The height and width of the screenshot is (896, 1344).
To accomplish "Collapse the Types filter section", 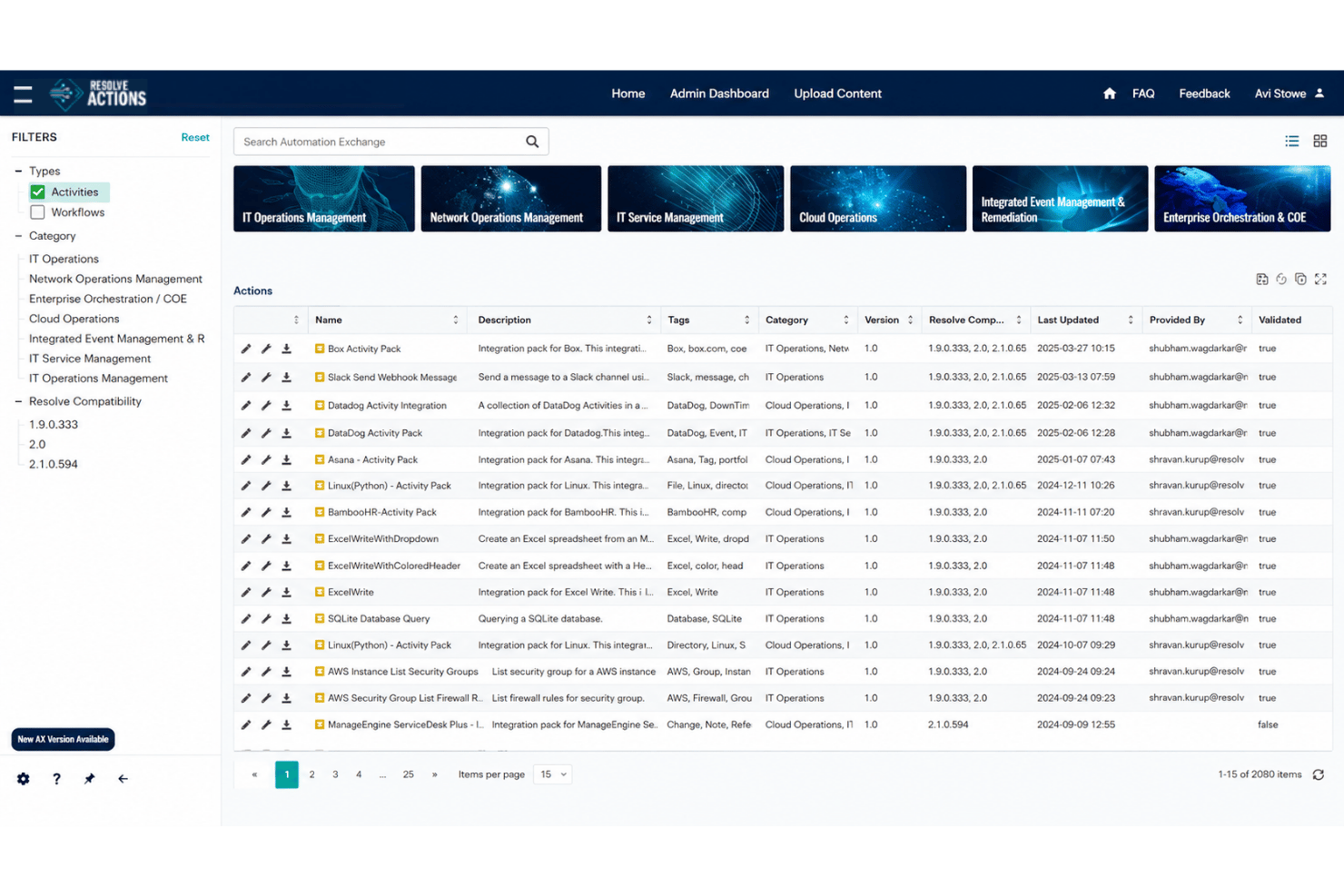I will pyautogui.click(x=18, y=171).
